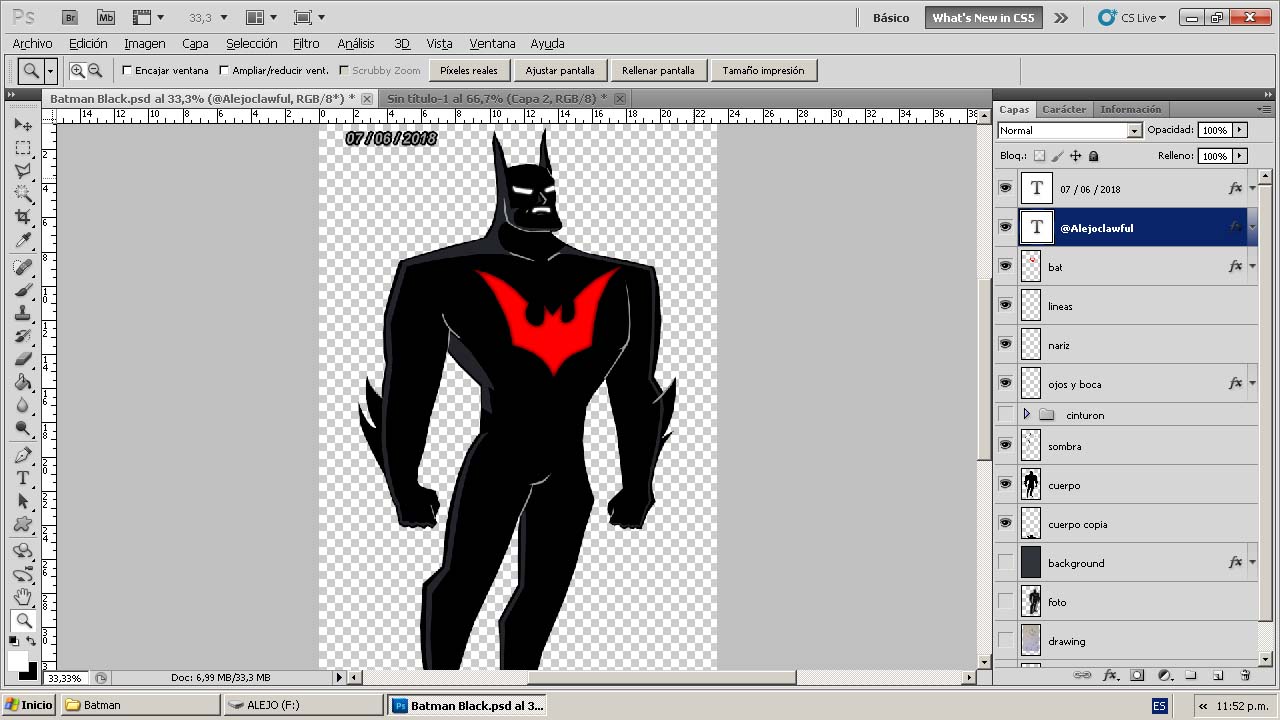Expand the cinturon layer group
Image resolution: width=1280 pixels, height=720 pixels.
[1026, 414]
